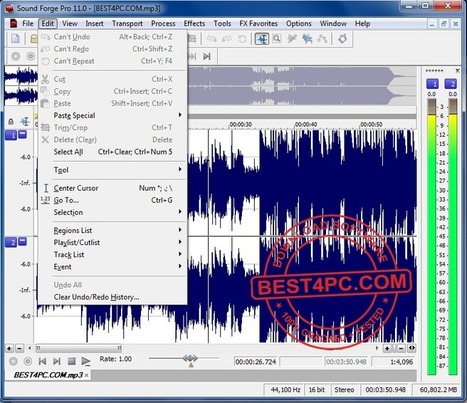Image resolution: width=467 pixels, height=403 pixels.
Task: Choose Select All from Edit menu
Action: pyautogui.click(x=113, y=152)
